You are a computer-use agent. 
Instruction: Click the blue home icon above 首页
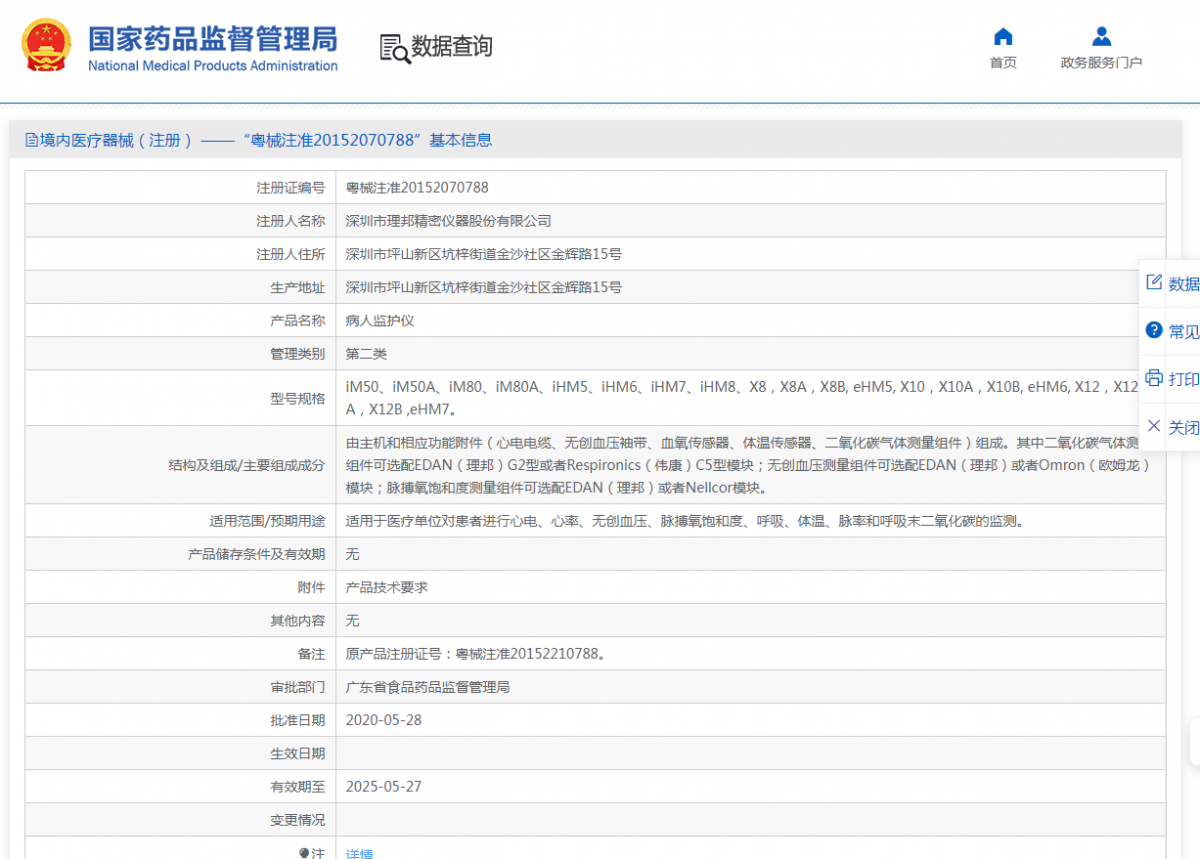pyautogui.click(x=1002, y=37)
